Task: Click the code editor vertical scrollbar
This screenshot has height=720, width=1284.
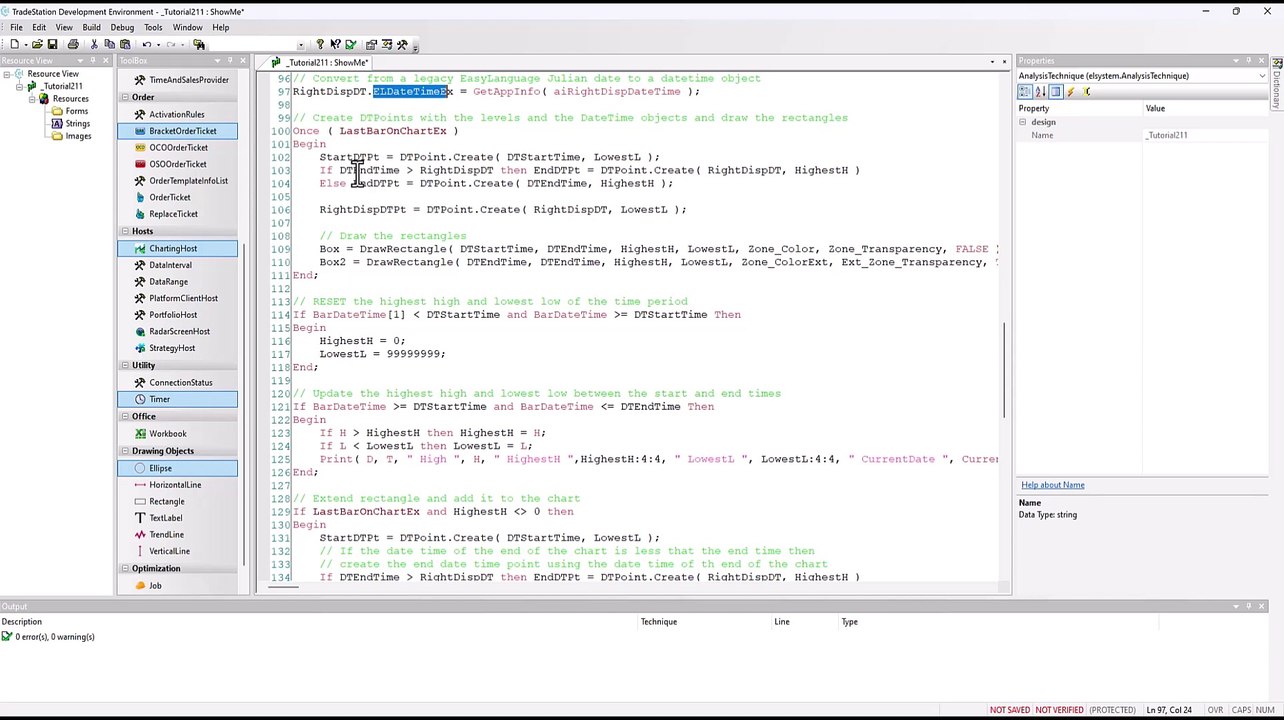Action: click(x=1004, y=370)
